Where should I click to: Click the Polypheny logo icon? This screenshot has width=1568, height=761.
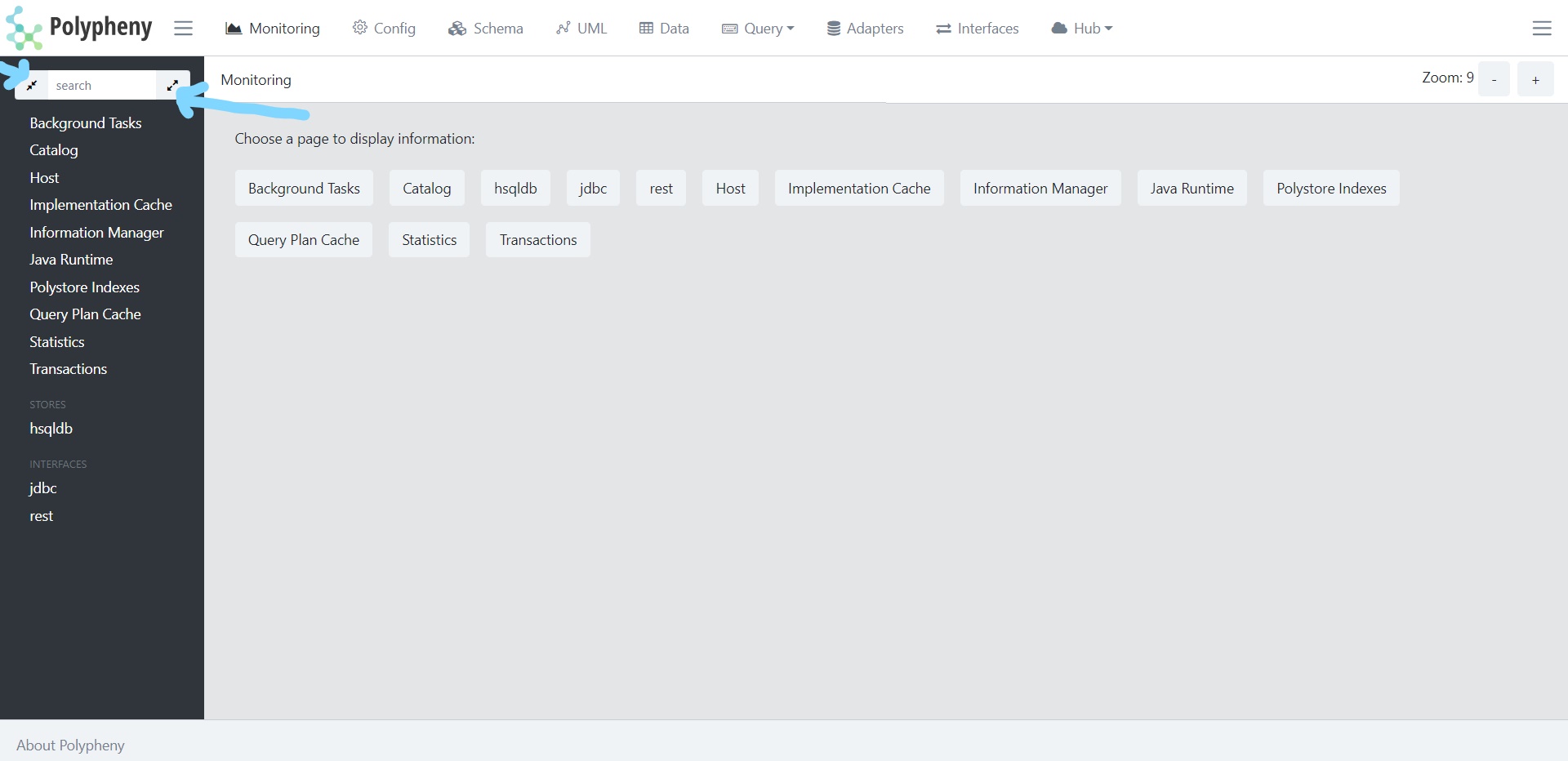pyautogui.click(x=24, y=27)
